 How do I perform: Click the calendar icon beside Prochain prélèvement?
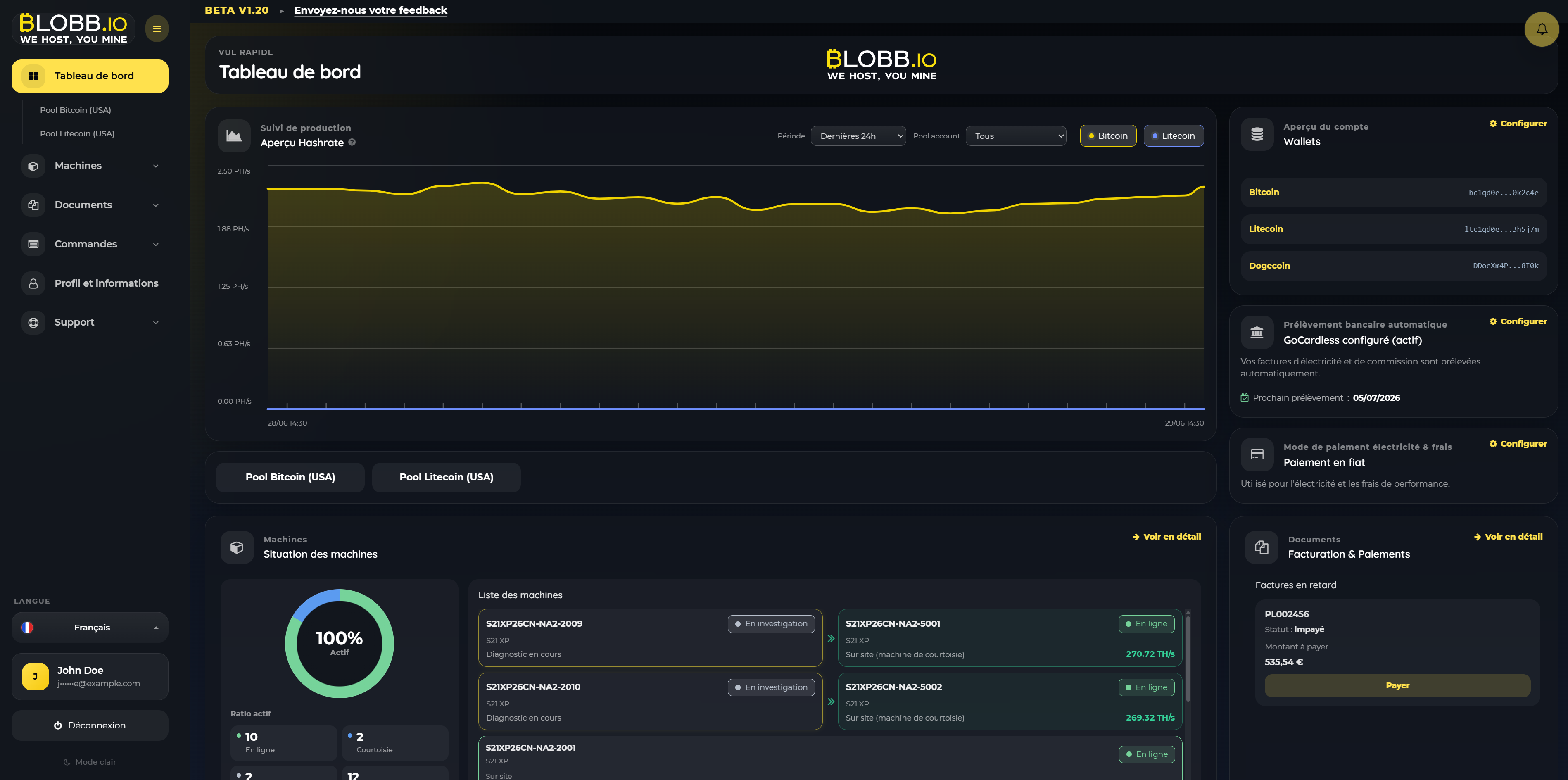pyautogui.click(x=1245, y=397)
